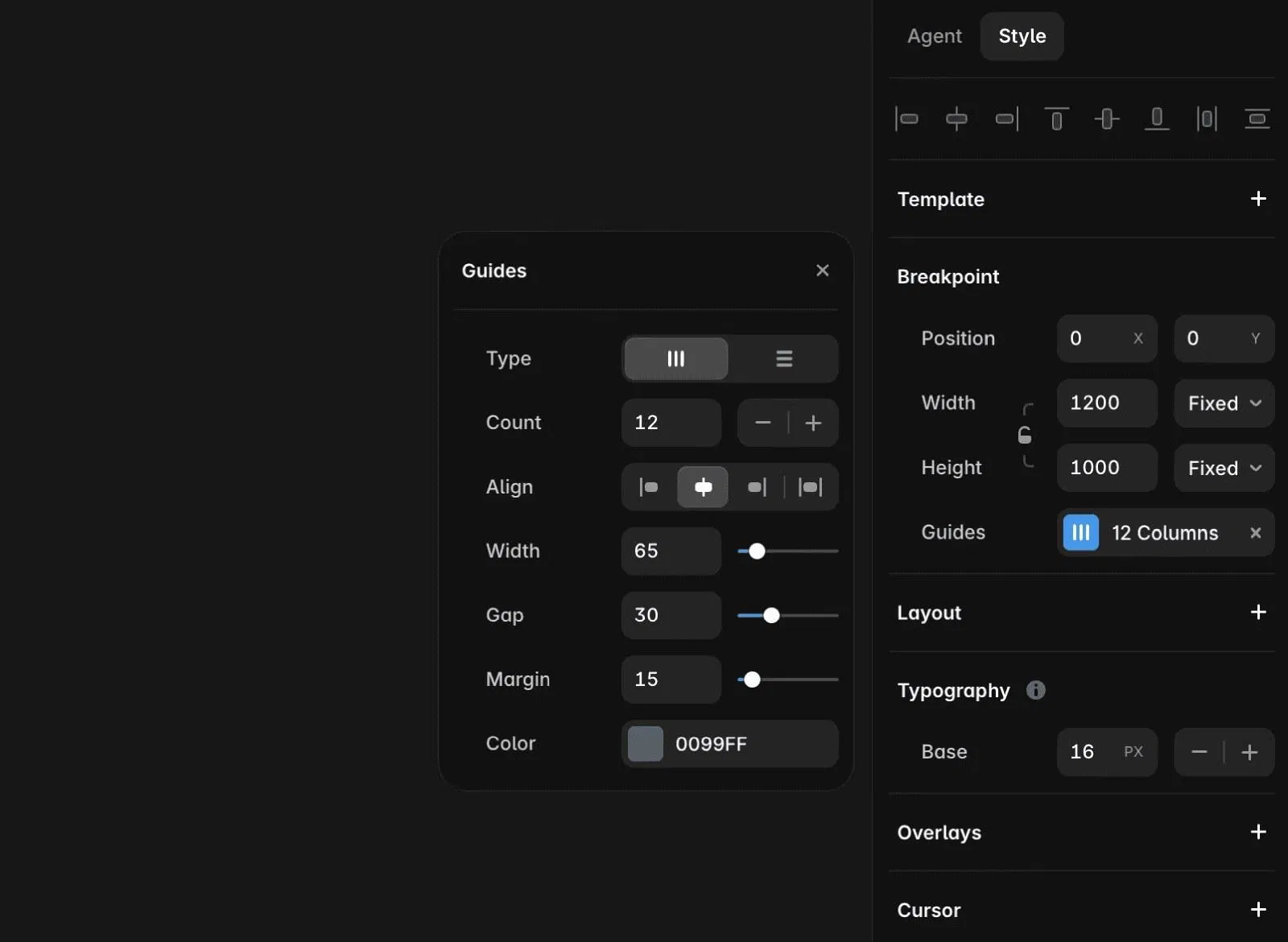
Task: Align selection to bottom edge
Action: [x=1157, y=119]
